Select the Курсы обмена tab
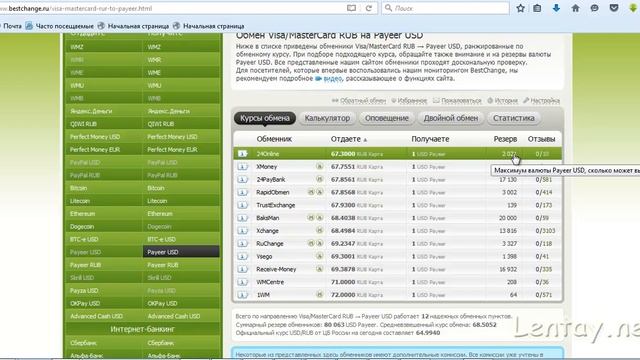The width and height of the screenshot is (640, 360). click(265, 118)
